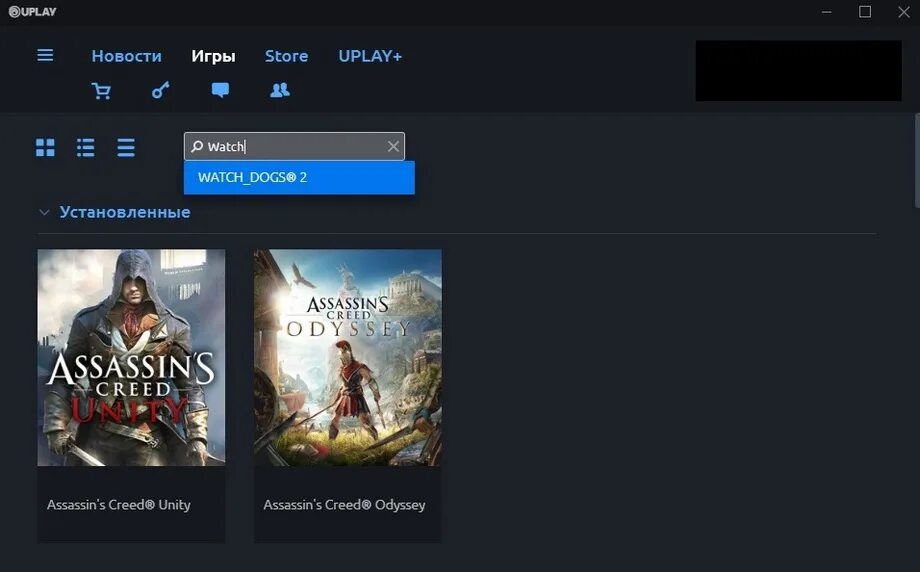
Task: Close the Uplay window
Action: click(x=904, y=12)
